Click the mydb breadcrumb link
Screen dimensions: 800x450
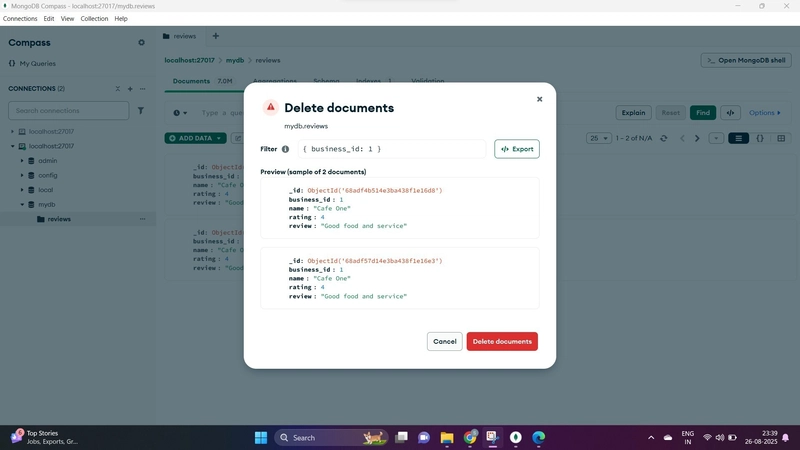tap(235, 60)
